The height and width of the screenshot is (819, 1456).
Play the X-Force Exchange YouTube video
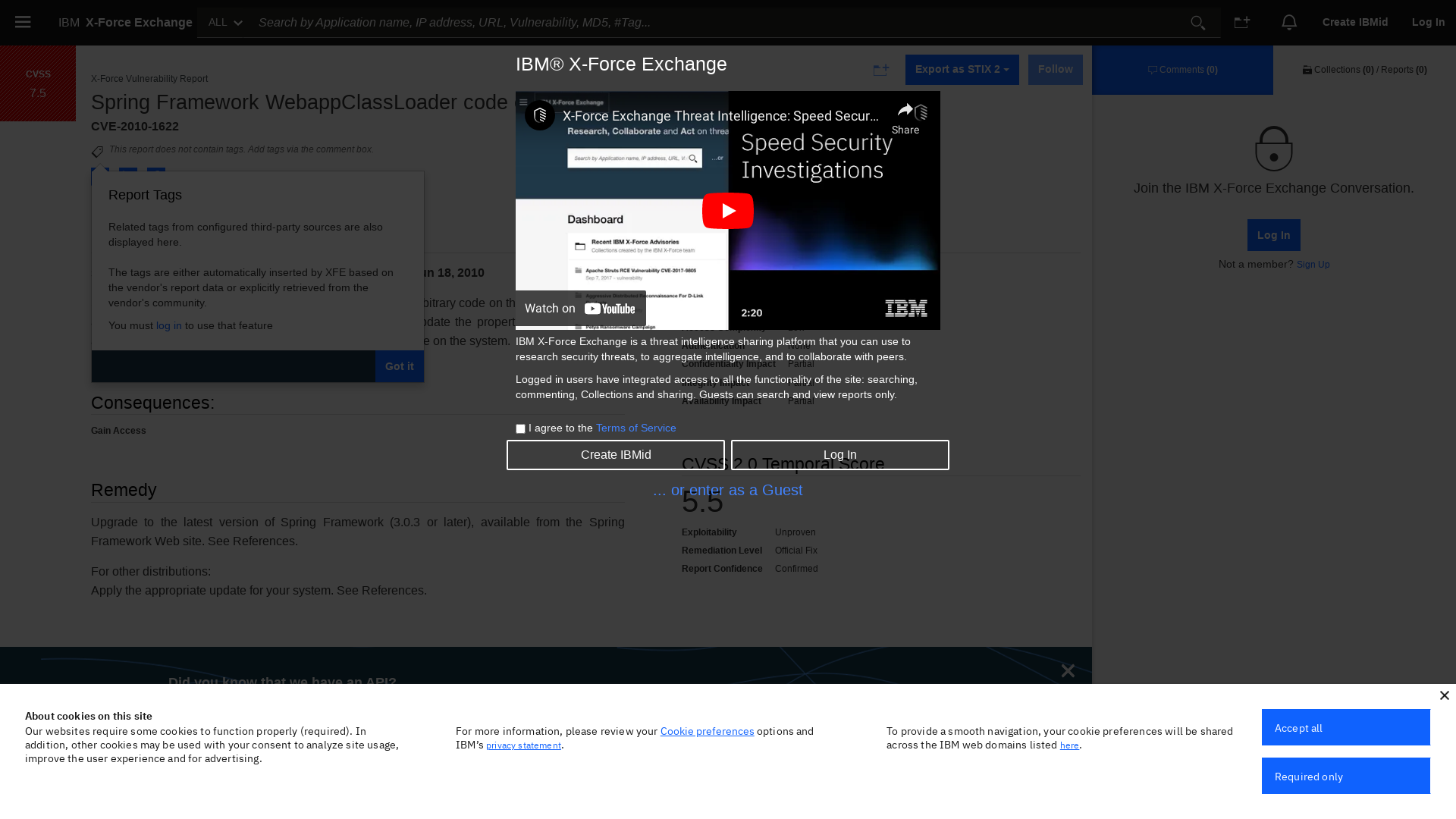coord(728,210)
